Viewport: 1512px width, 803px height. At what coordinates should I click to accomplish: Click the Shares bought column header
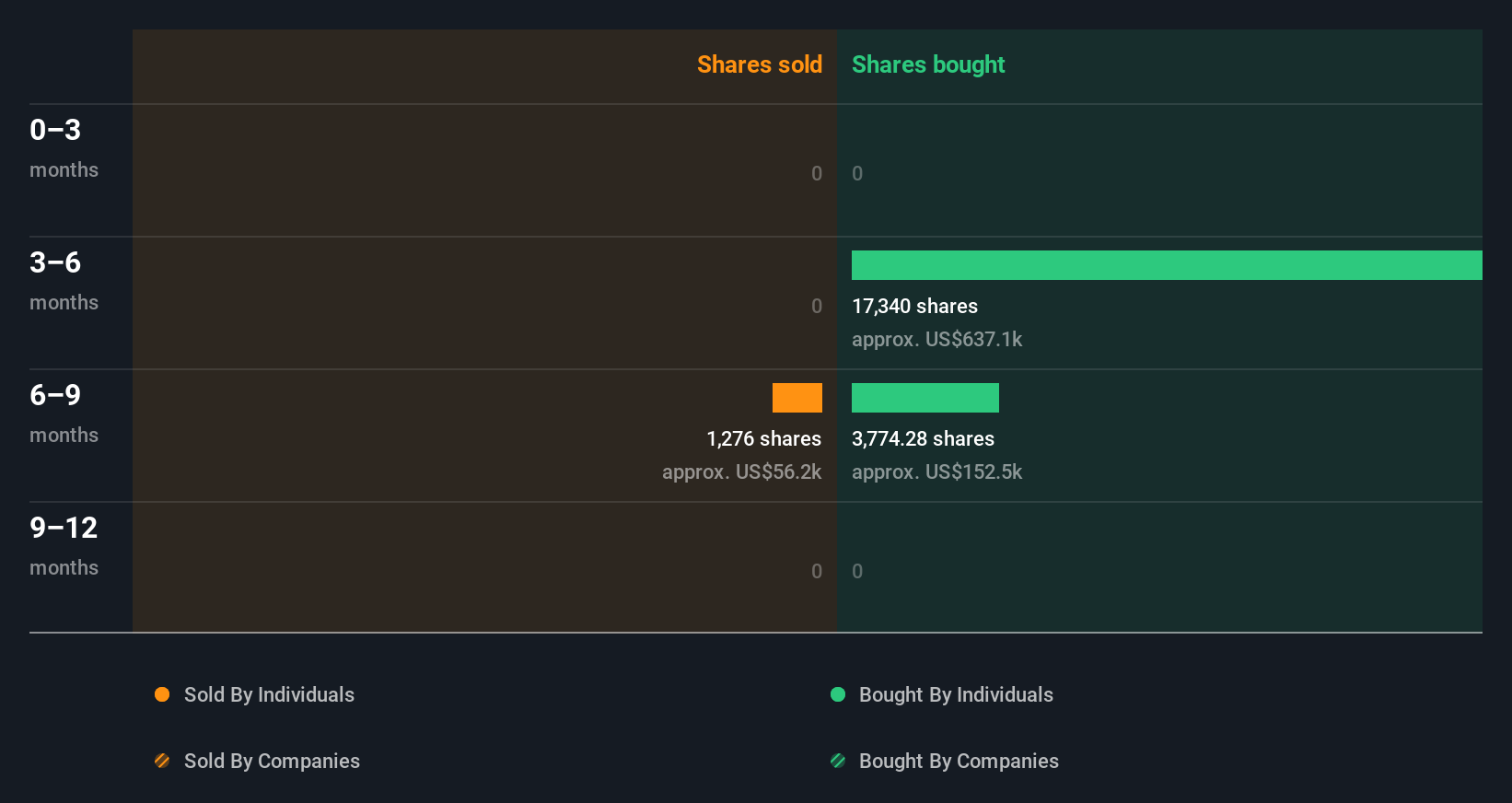pos(928,64)
